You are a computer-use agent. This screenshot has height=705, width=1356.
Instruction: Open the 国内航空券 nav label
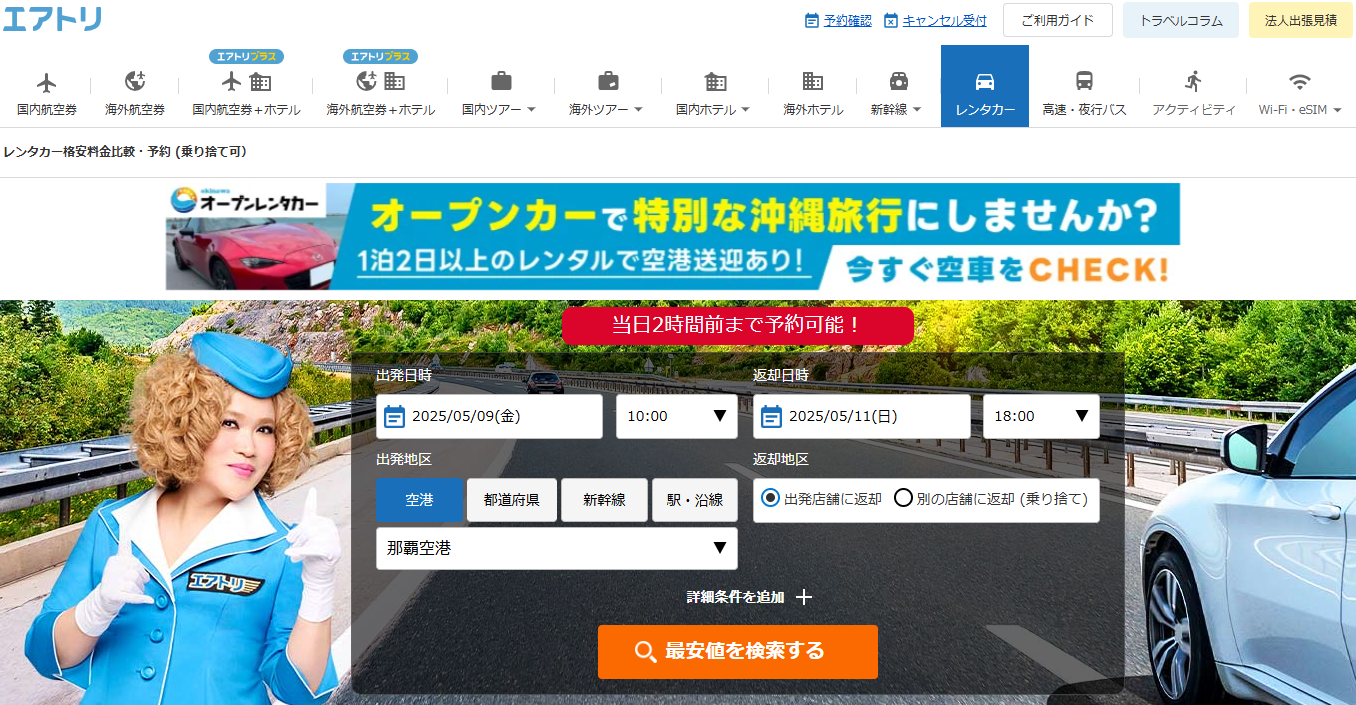click(x=47, y=110)
